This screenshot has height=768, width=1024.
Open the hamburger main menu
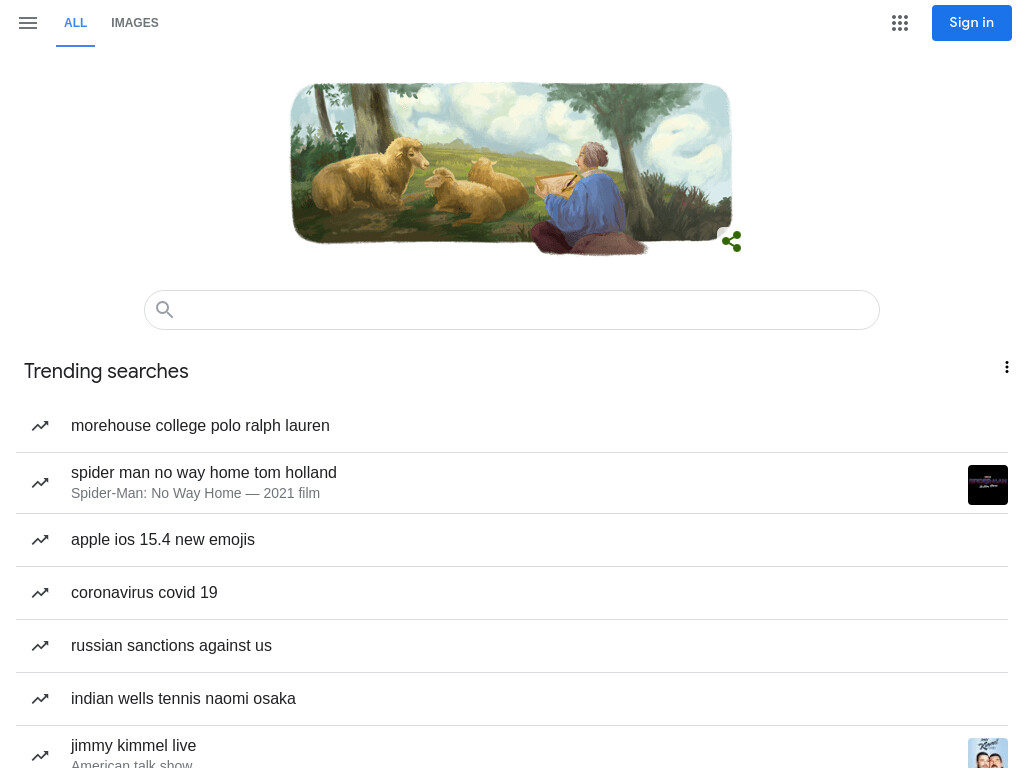pyautogui.click(x=28, y=23)
